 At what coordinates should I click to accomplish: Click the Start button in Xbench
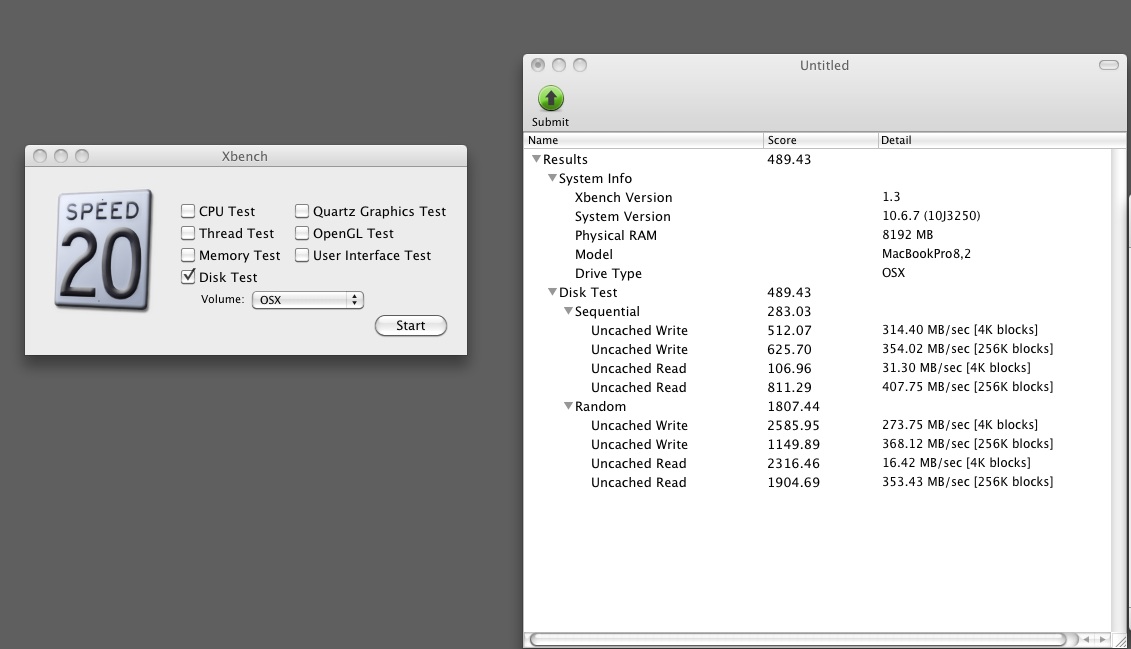[410, 326]
